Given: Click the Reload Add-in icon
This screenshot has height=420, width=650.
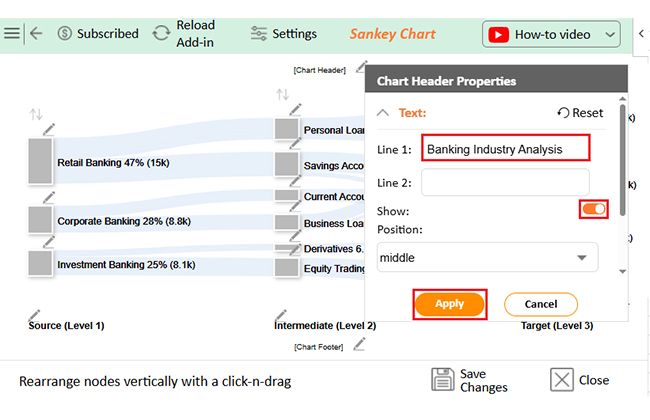Looking at the screenshot, I should [x=161, y=33].
